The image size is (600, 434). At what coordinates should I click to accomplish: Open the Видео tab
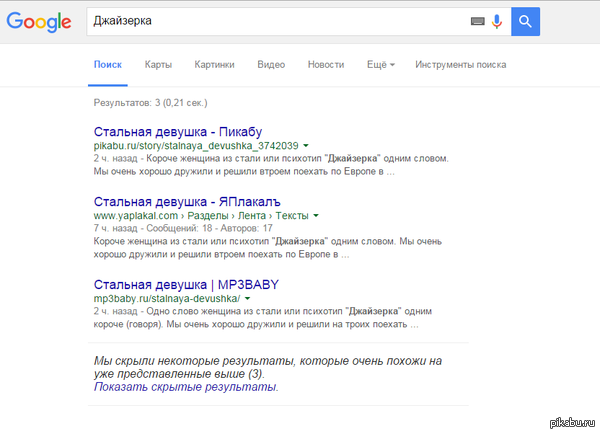point(271,65)
